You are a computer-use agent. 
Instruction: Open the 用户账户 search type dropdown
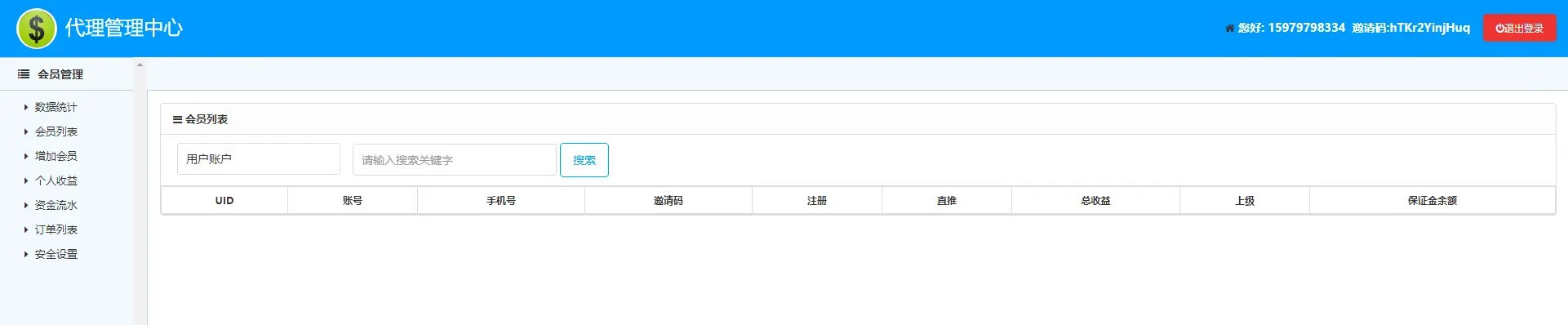pyautogui.click(x=259, y=159)
